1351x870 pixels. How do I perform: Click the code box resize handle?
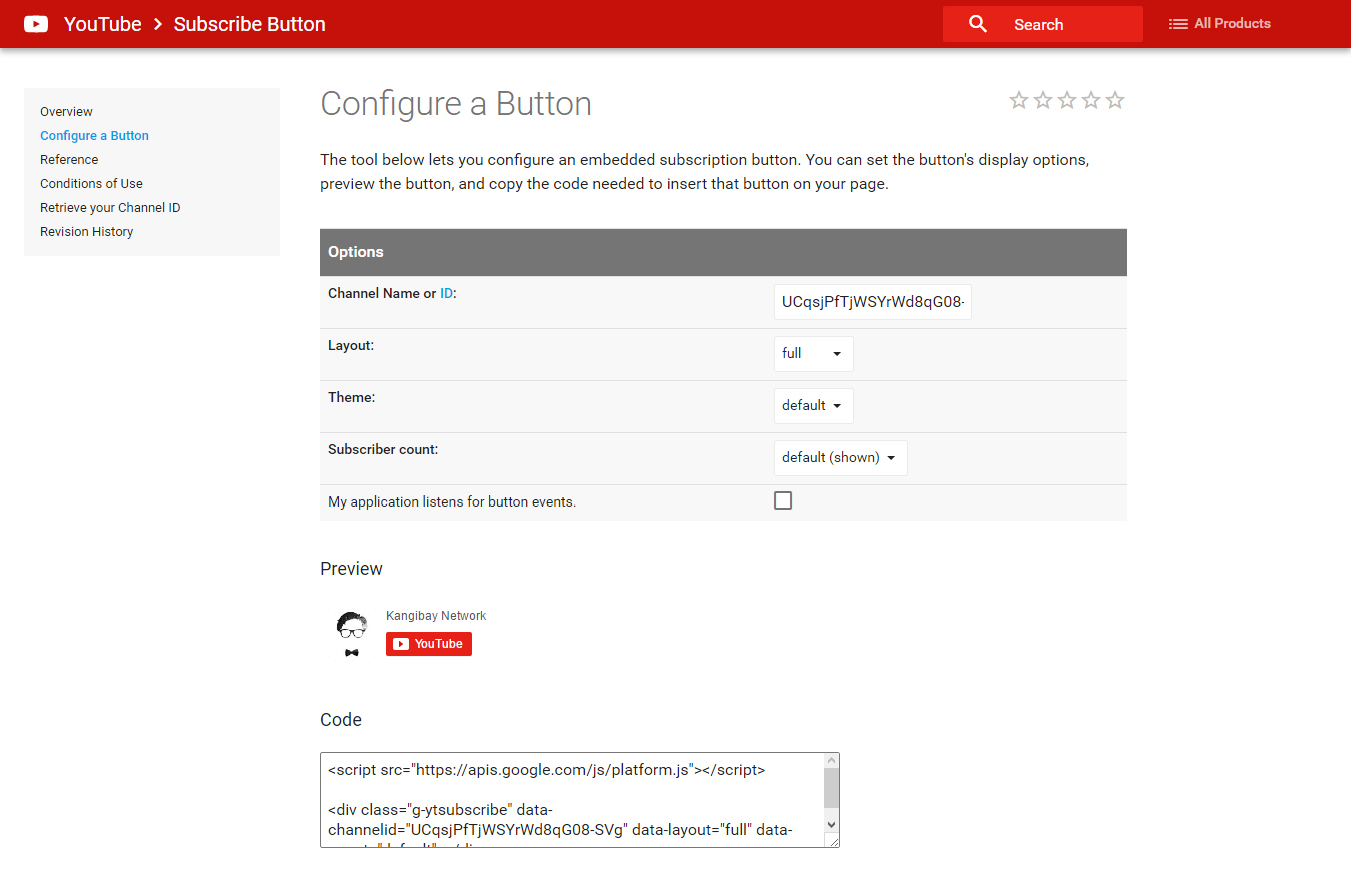point(832,840)
